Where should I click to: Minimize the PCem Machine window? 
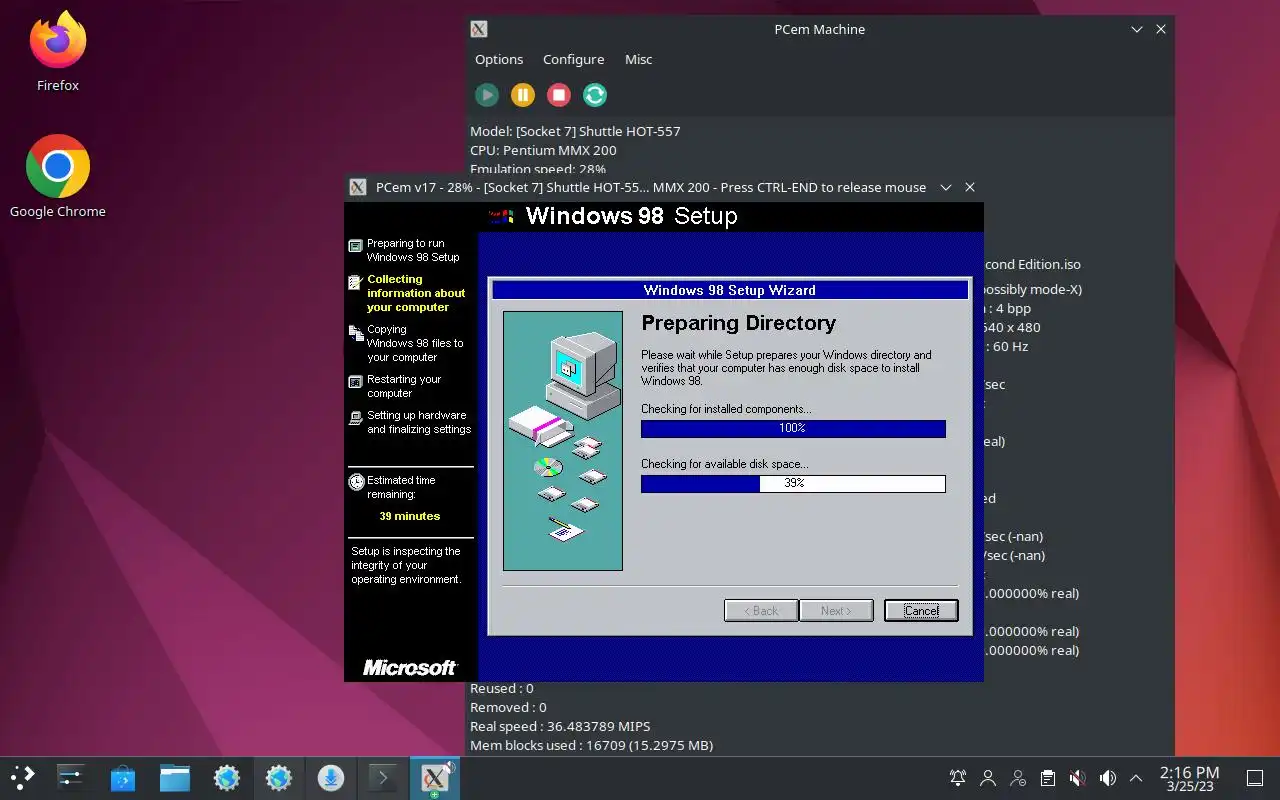click(x=1137, y=29)
